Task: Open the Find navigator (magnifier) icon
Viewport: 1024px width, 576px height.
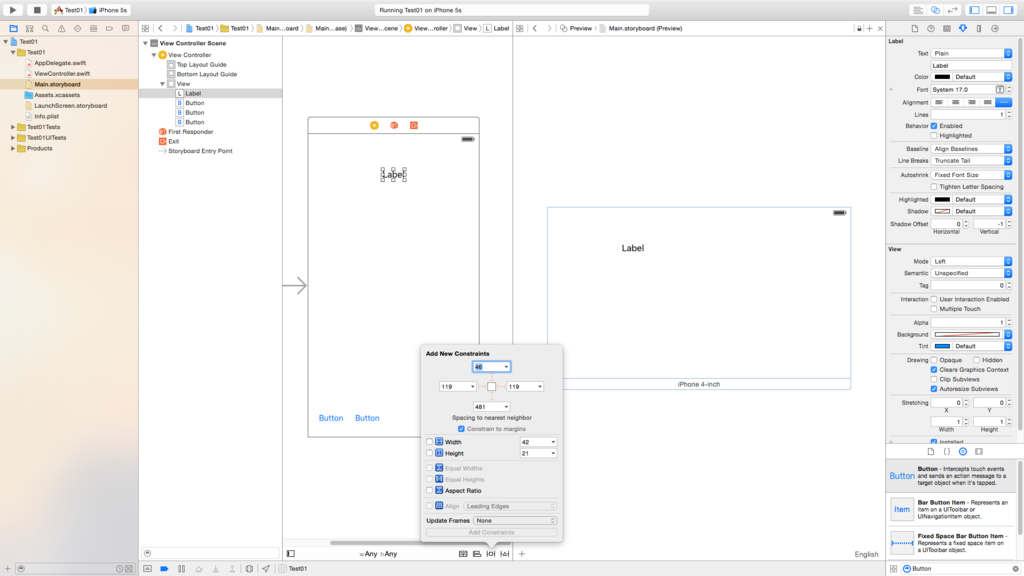Action: [45, 28]
